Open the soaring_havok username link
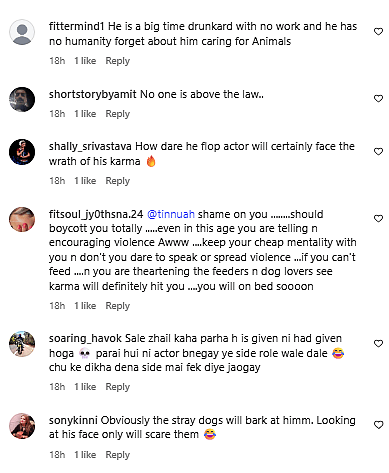This screenshot has height=473, width=389. coord(85,339)
